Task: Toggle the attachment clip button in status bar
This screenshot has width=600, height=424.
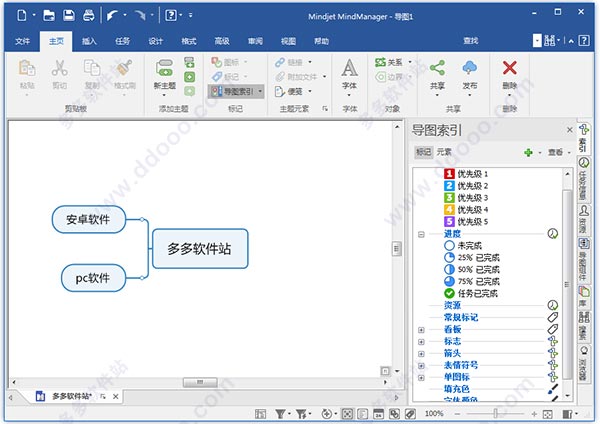Action: [x=410, y=414]
